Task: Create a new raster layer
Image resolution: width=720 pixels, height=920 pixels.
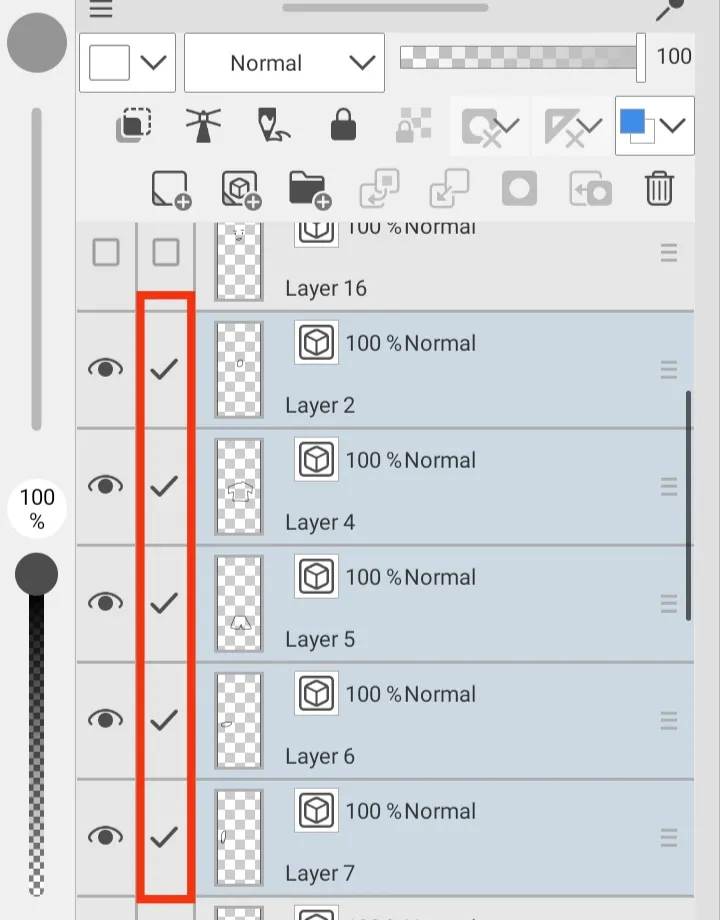Action: pos(171,189)
